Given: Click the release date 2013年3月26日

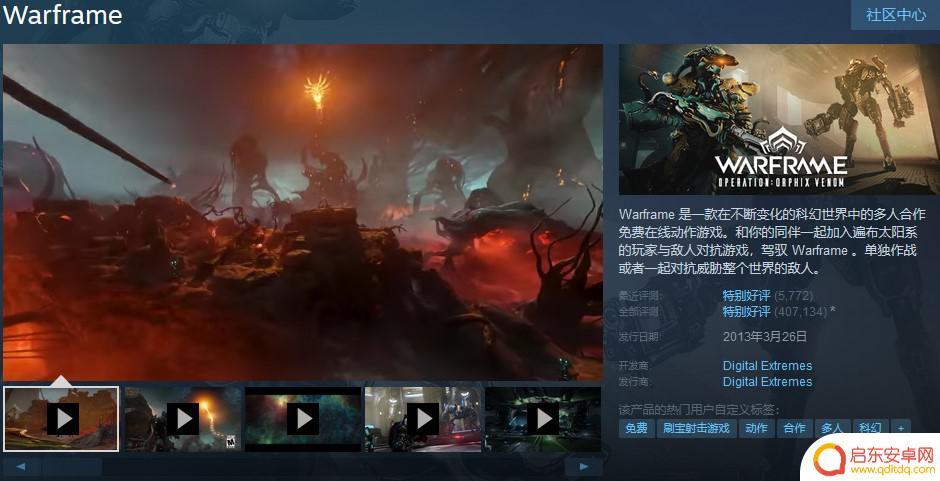Looking at the screenshot, I should [764, 336].
